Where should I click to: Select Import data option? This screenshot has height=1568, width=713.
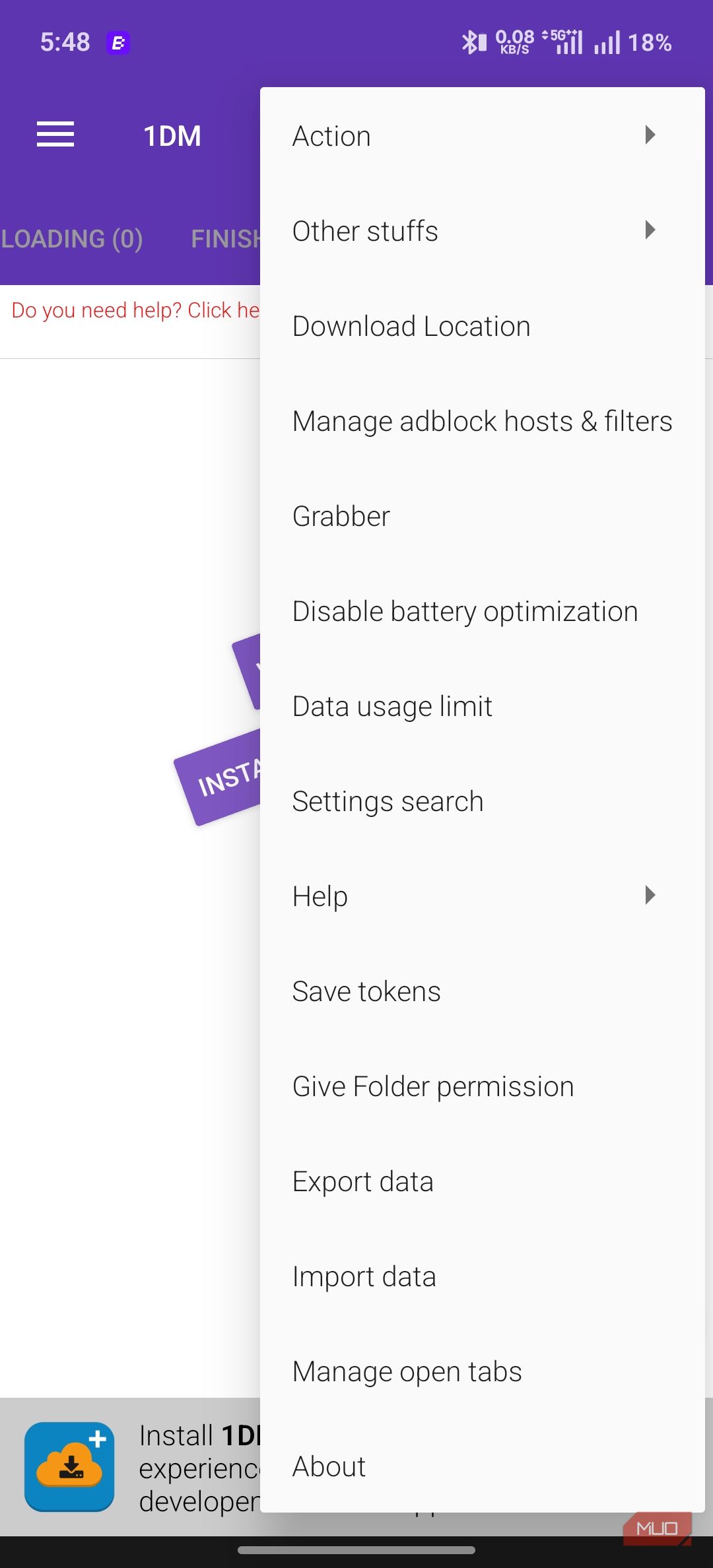483,1276
